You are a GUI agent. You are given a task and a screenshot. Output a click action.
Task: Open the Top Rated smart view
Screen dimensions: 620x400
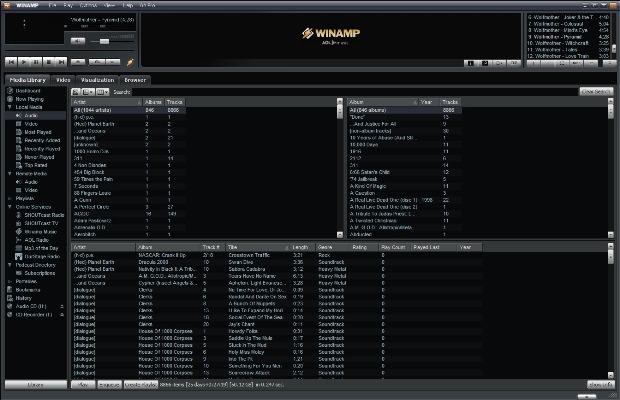[36, 165]
